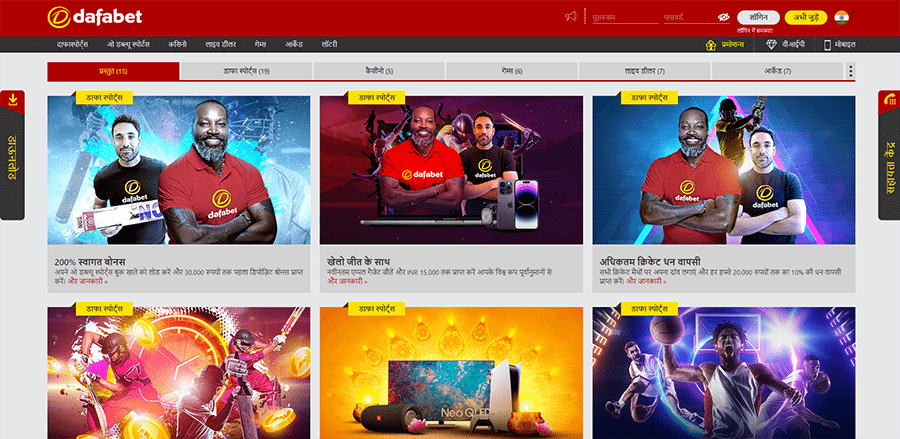Viewport: 900px width, 439px height.
Task: Open the प्रमोशन्स link in the nav bar
Action: [x=732, y=45]
